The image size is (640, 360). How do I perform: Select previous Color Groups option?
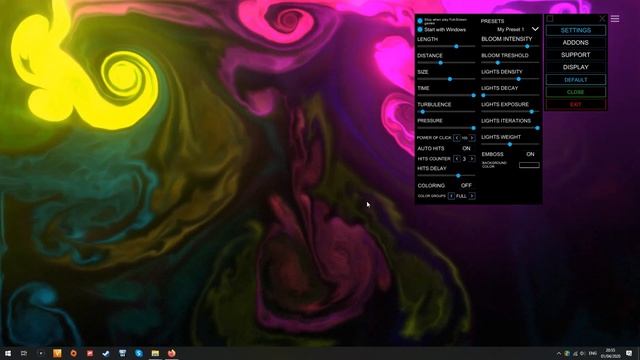tap(451, 196)
